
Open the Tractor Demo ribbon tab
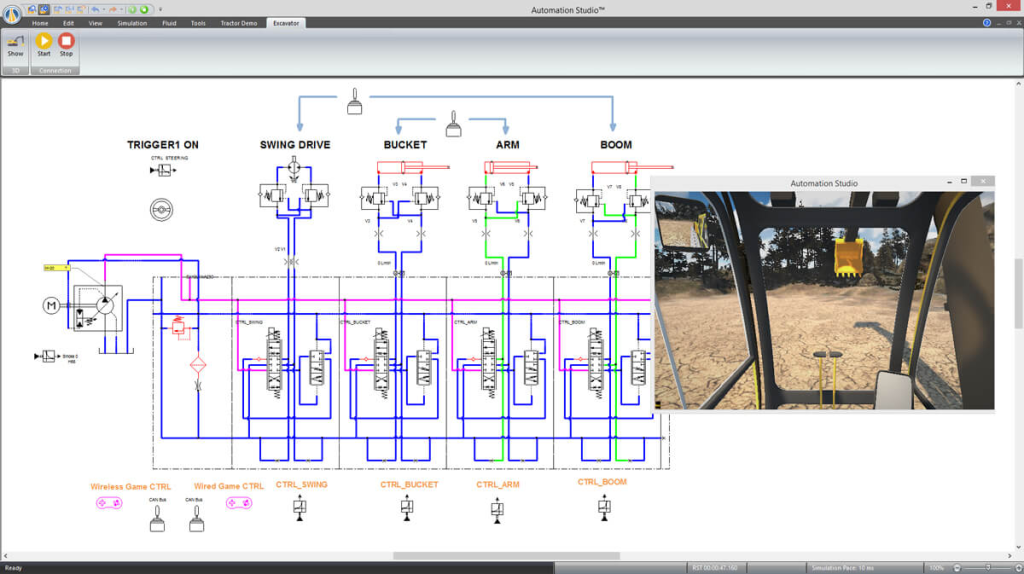pos(238,23)
